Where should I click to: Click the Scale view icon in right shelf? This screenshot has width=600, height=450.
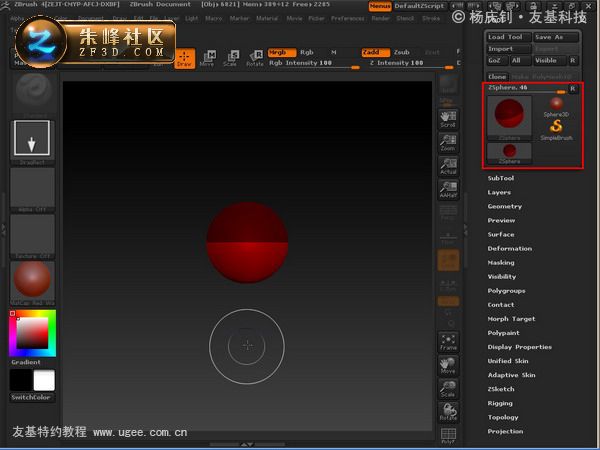(448, 388)
